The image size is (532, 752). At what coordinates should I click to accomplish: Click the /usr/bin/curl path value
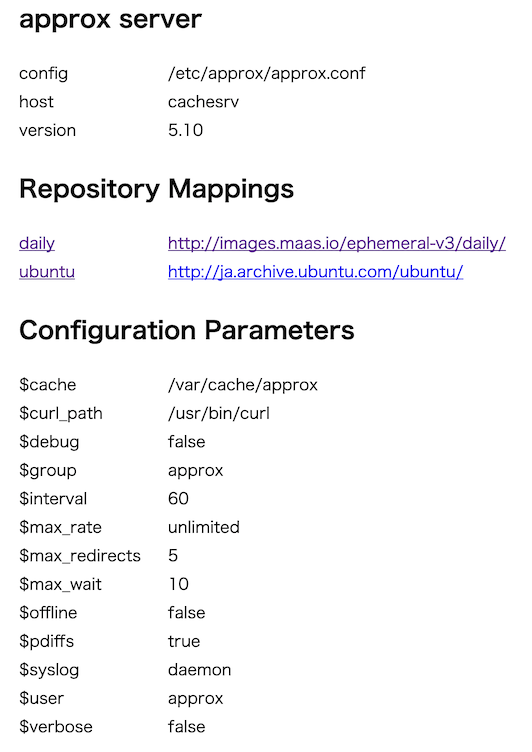[x=219, y=413]
